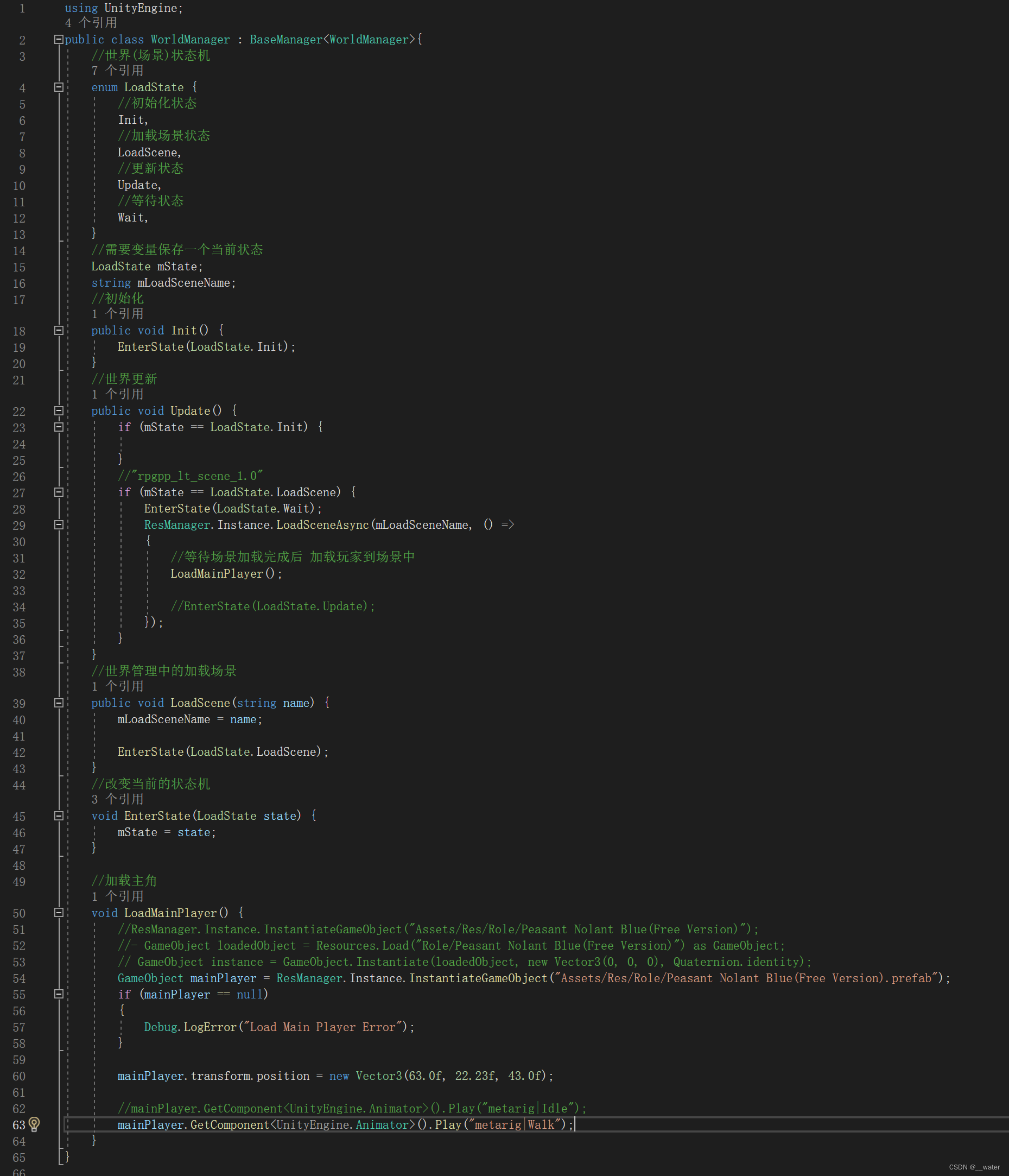This screenshot has height=1176, width=1009.
Task: Click line number 60 gutter to set breakpoint
Action: point(19,1076)
